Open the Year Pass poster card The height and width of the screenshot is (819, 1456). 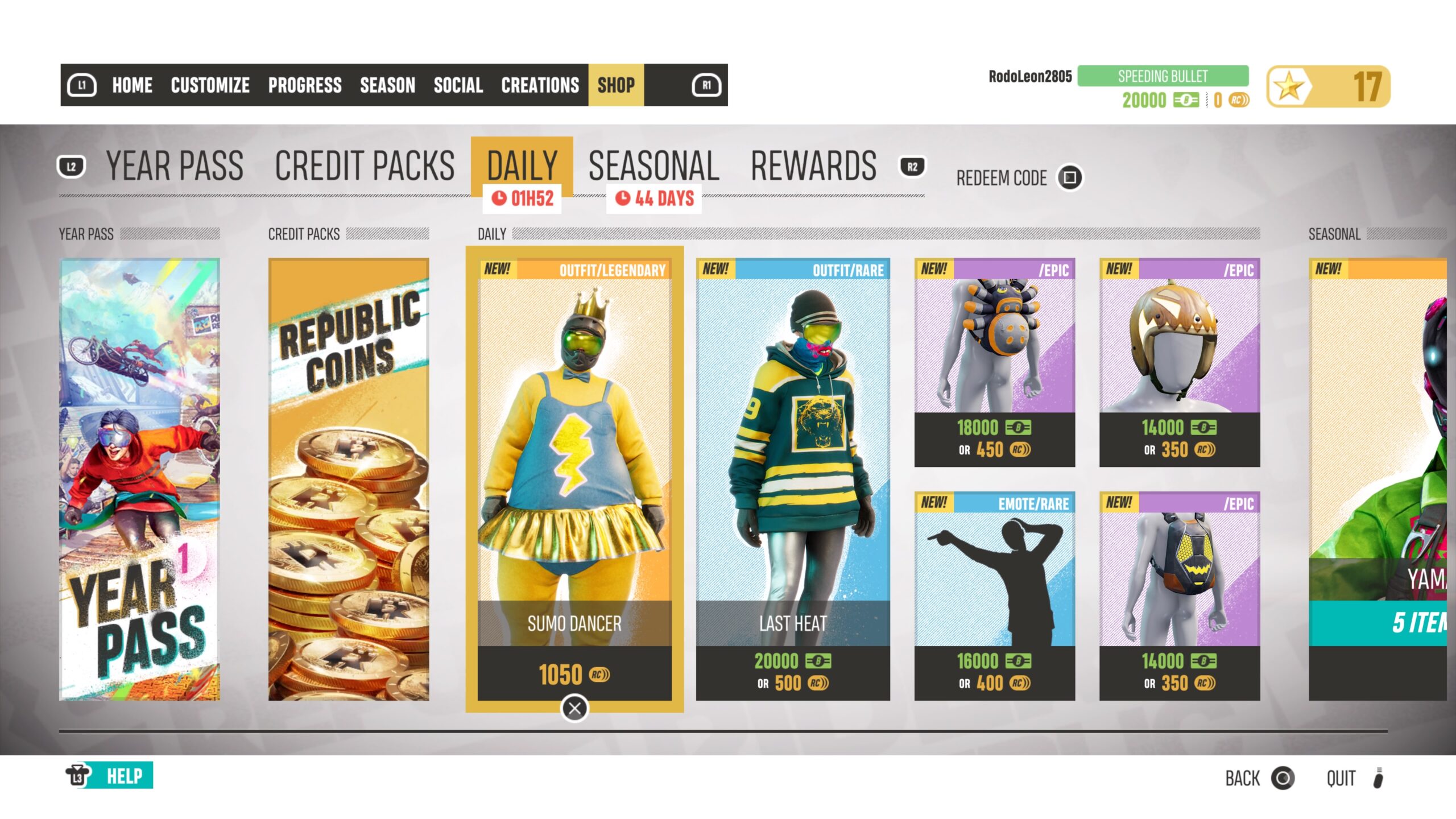click(139, 479)
